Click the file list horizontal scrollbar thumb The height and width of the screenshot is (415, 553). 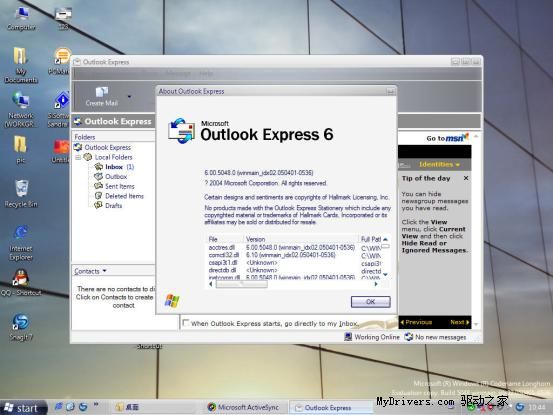tap(242, 284)
